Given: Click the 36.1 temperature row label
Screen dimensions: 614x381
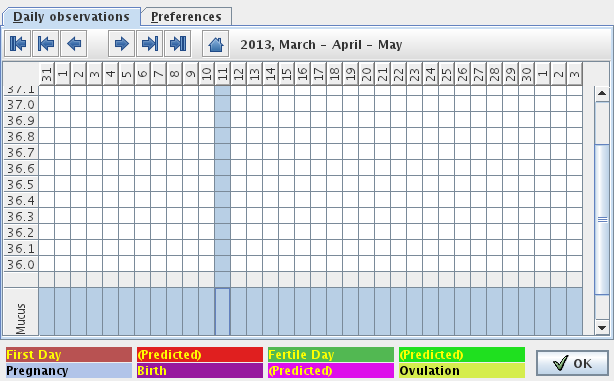Looking at the screenshot, I should point(21,248).
